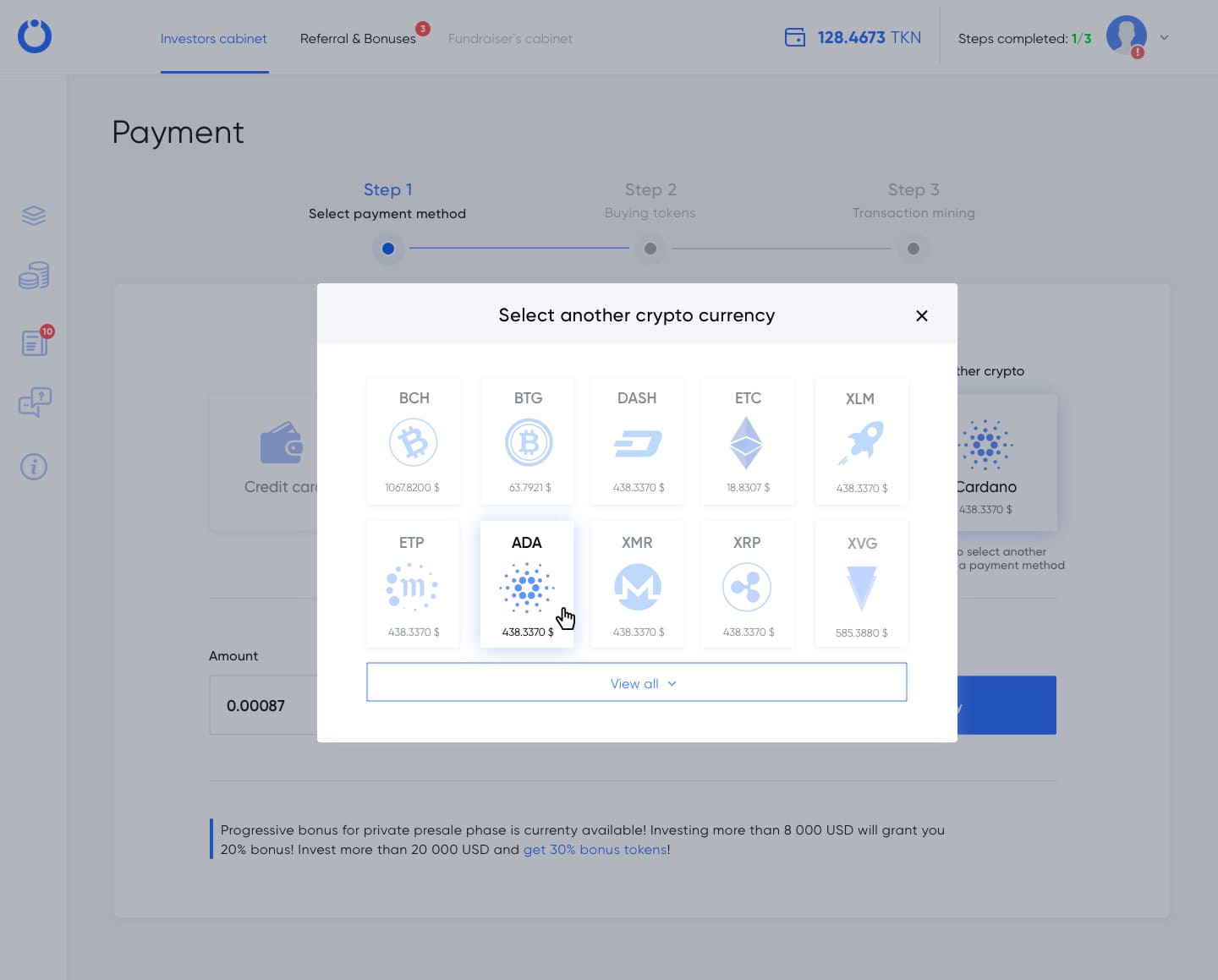The image size is (1218, 980).
Task: Click the Payment page heading
Action: tap(178, 133)
